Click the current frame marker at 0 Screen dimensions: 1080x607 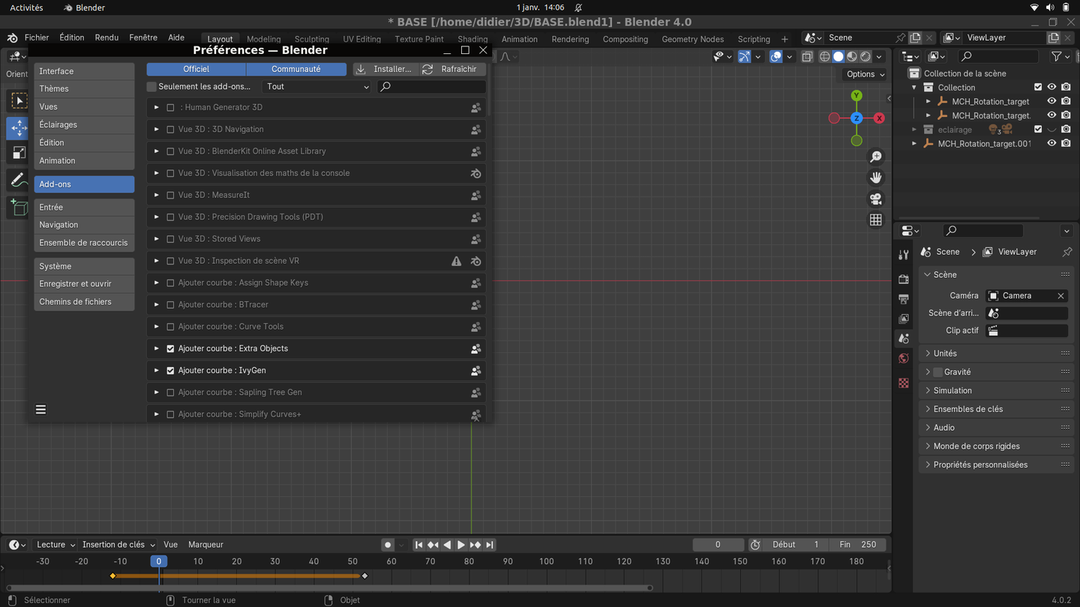(x=158, y=561)
